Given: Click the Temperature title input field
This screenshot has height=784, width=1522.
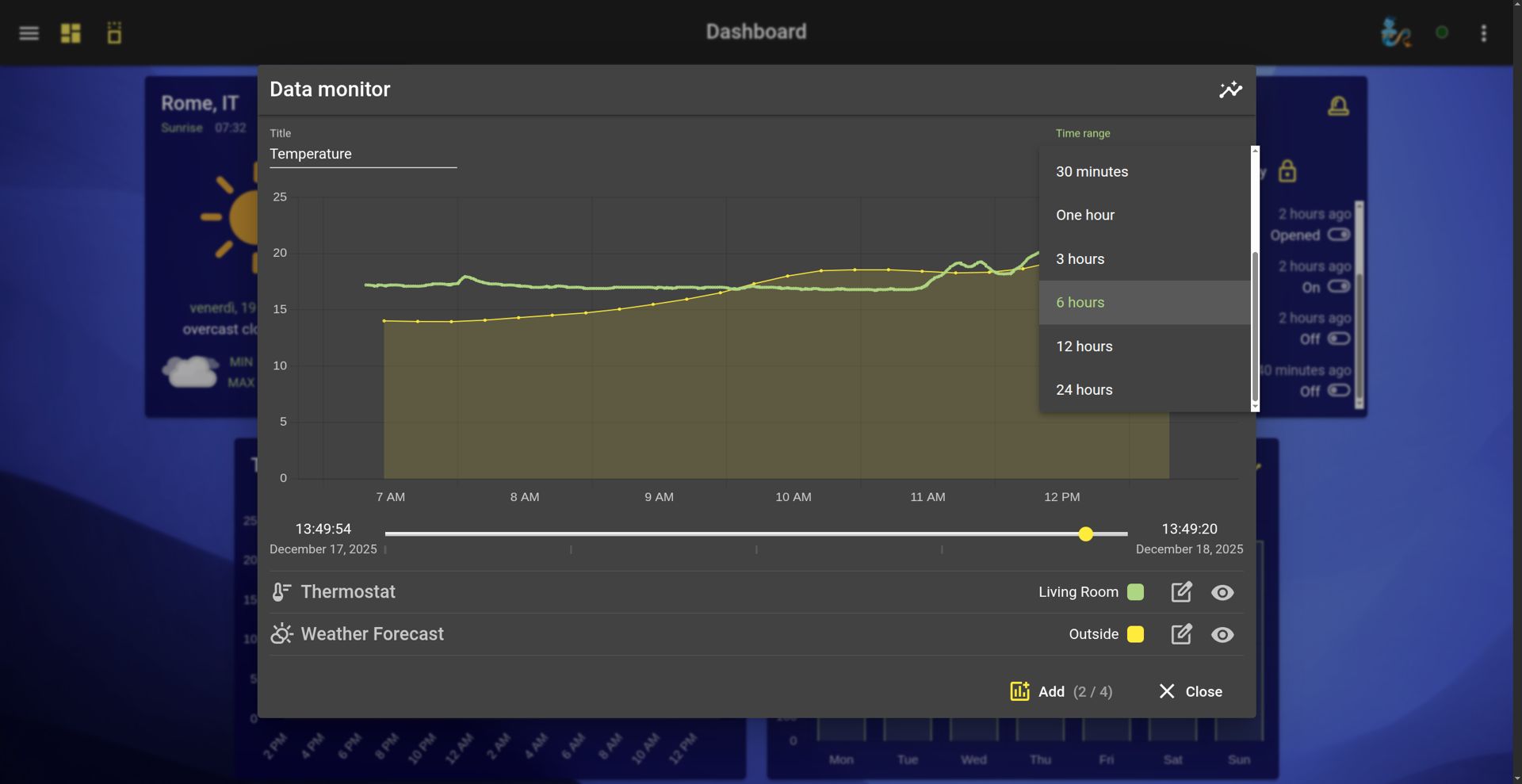Looking at the screenshot, I should tap(362, 154).
